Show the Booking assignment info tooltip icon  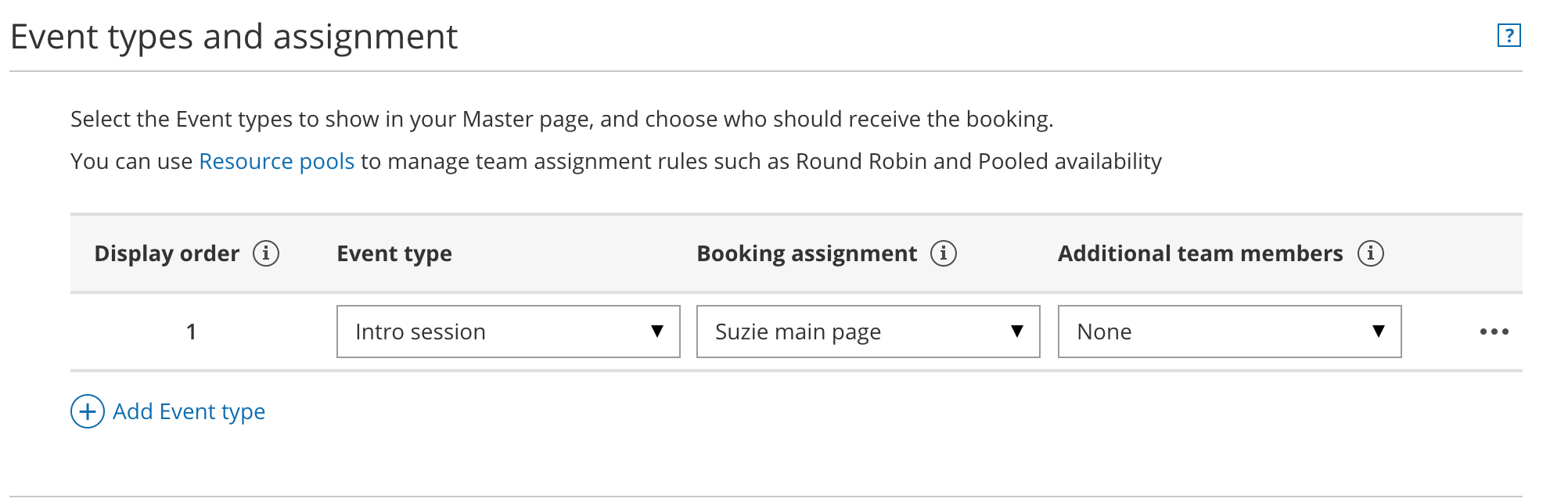pos(944,253)
